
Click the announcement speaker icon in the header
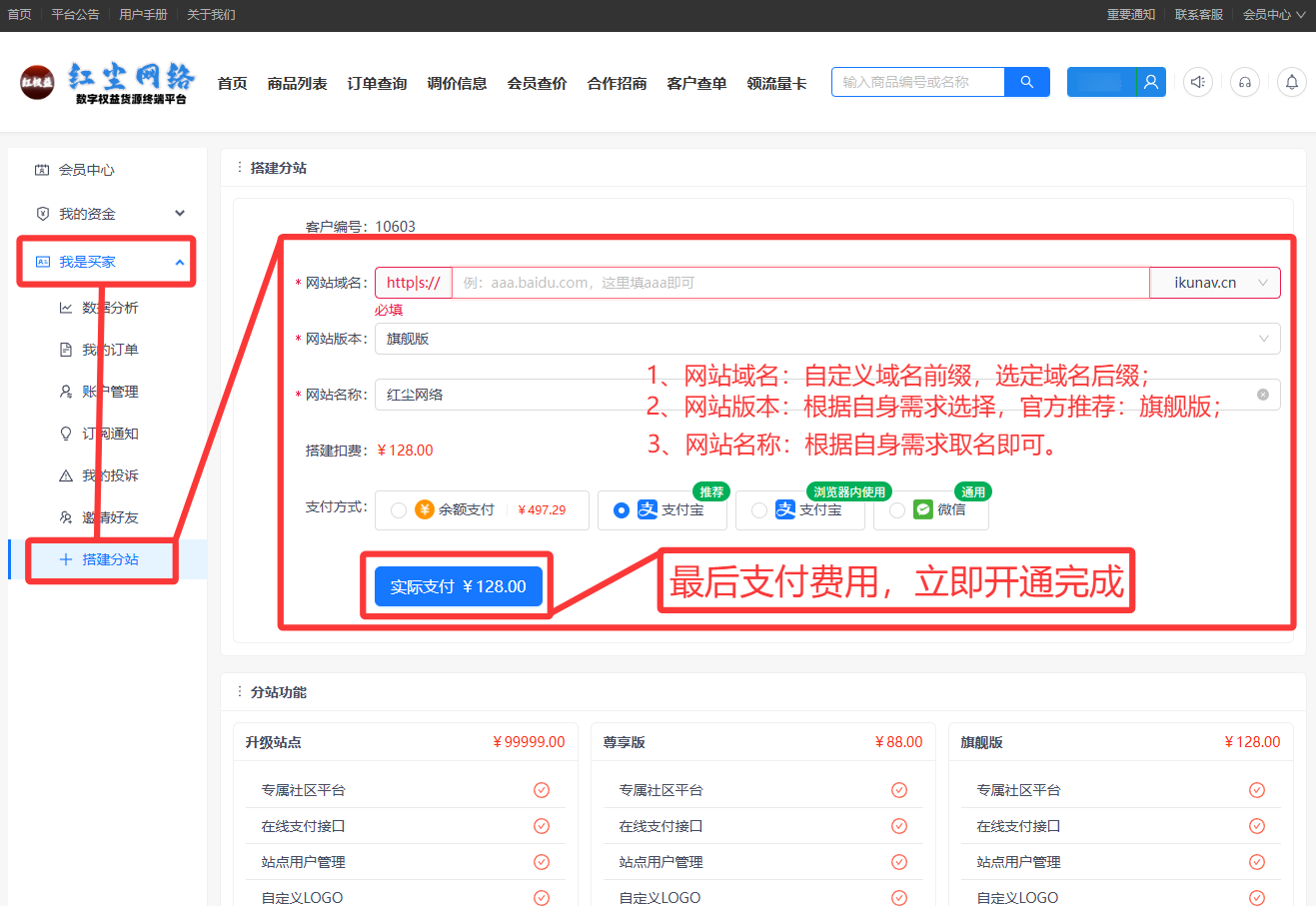coord(1197,82)
